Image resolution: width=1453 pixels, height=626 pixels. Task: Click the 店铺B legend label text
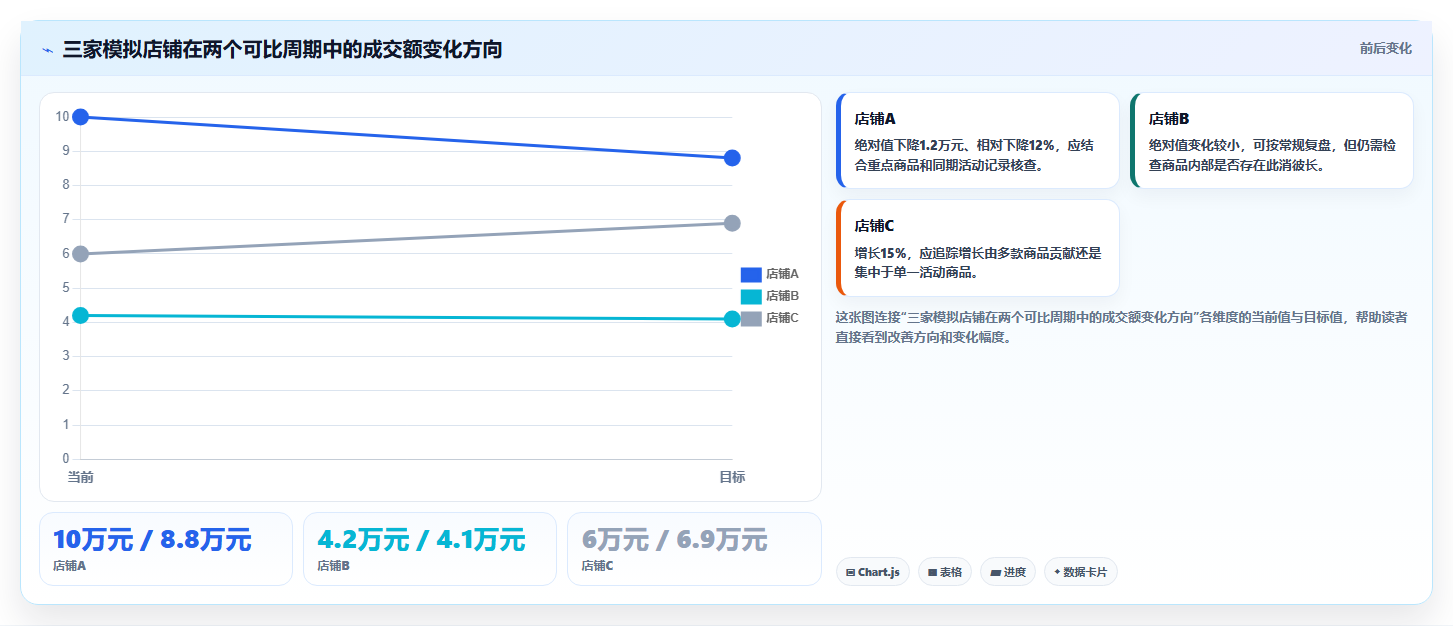[782, 296]
